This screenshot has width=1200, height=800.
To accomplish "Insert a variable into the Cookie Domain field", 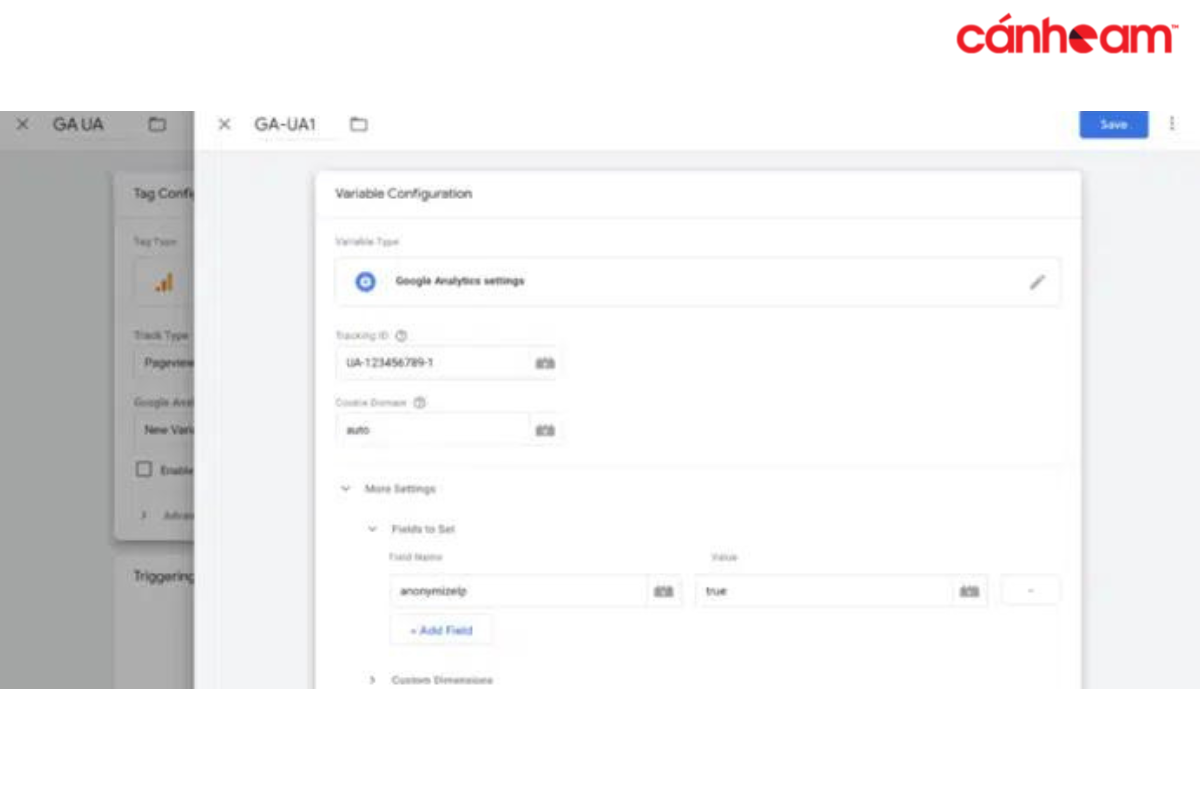I will tap(545, 430).
